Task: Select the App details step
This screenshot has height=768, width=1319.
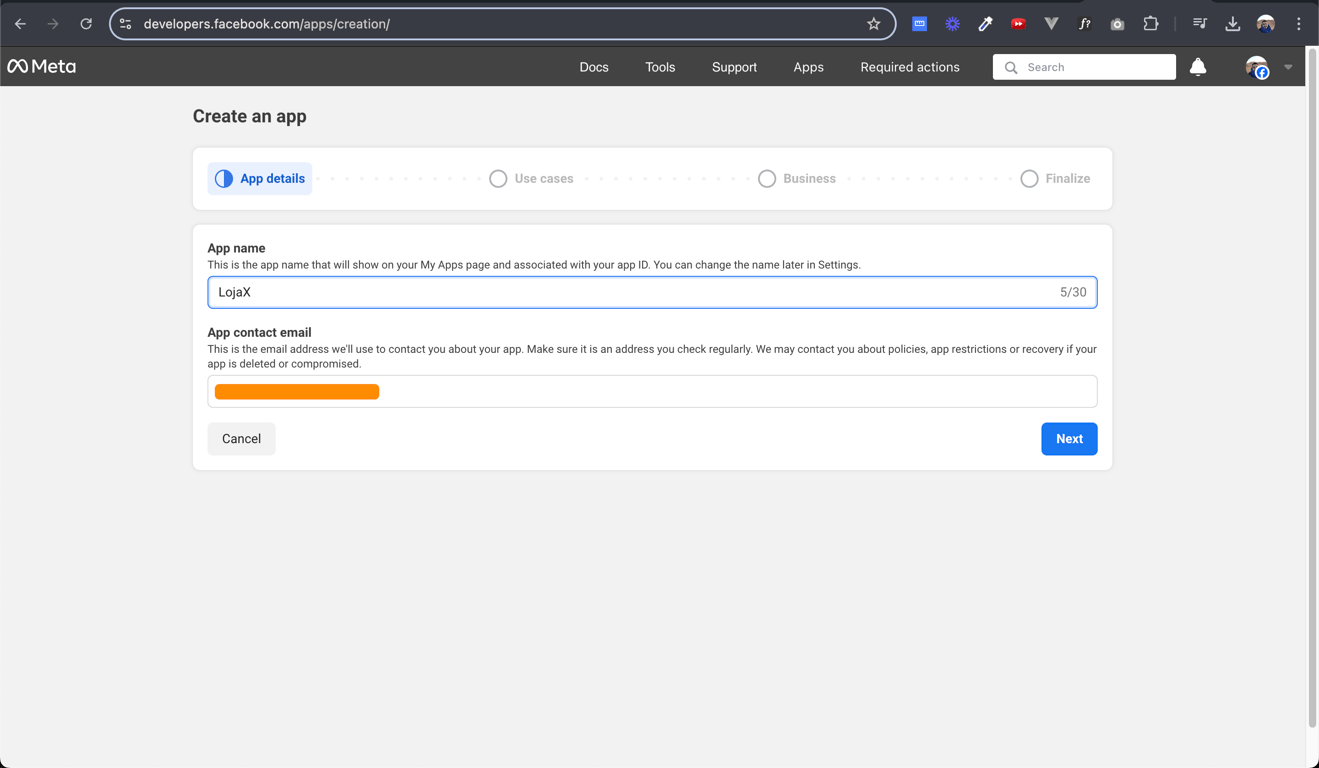Action: [x=260, y=179]
